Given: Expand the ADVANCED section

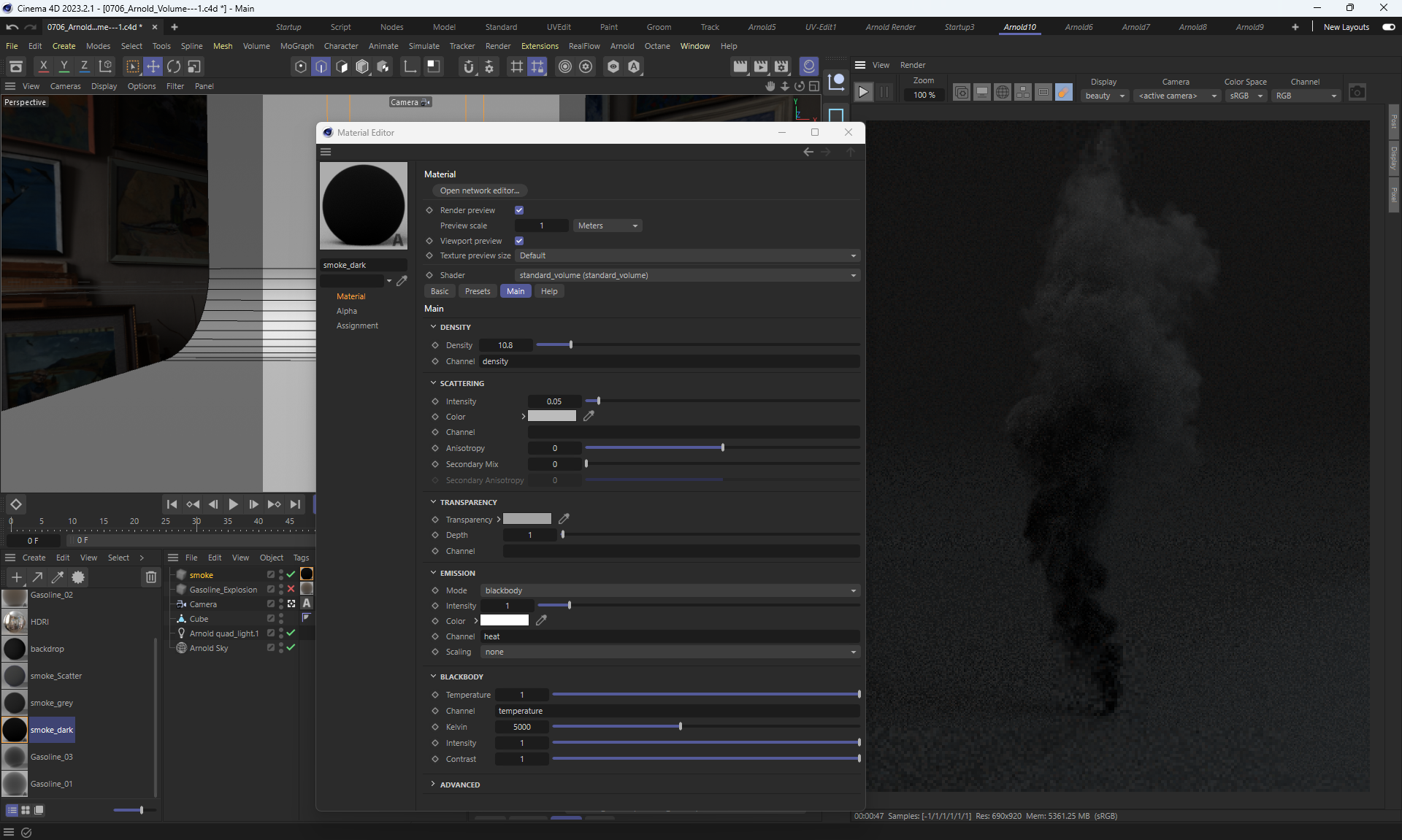Looking at the screenshot, I should [x=459, y=785].
